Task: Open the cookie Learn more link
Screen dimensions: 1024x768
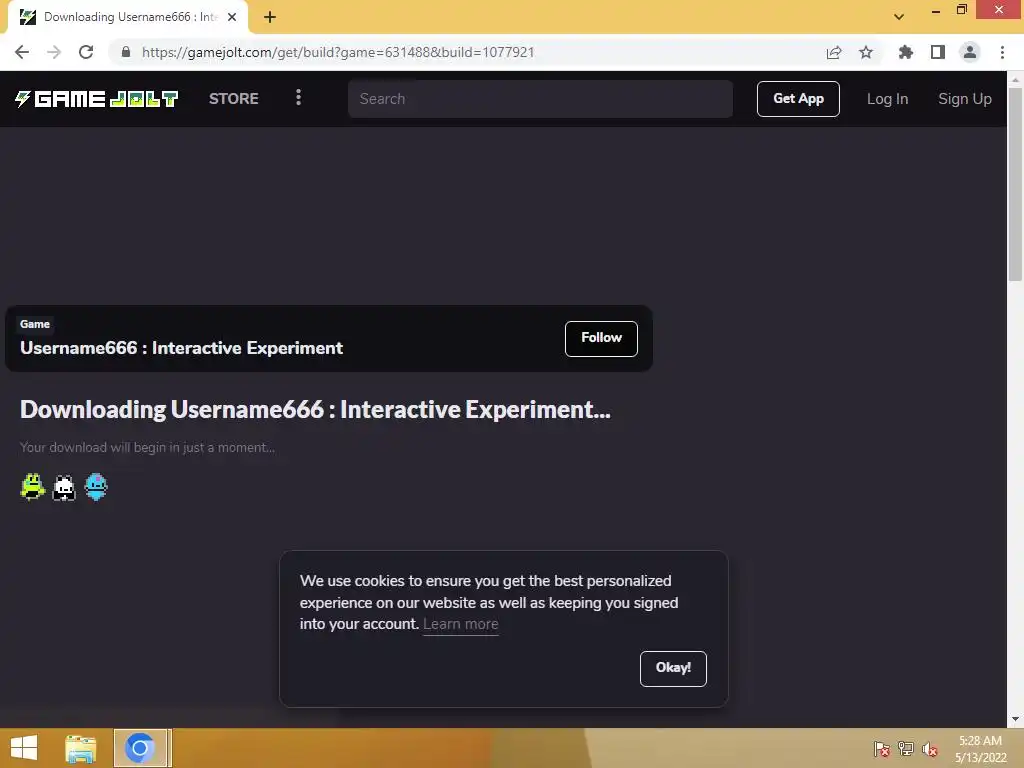Action: pyautogui.click(x=460, y=624)
